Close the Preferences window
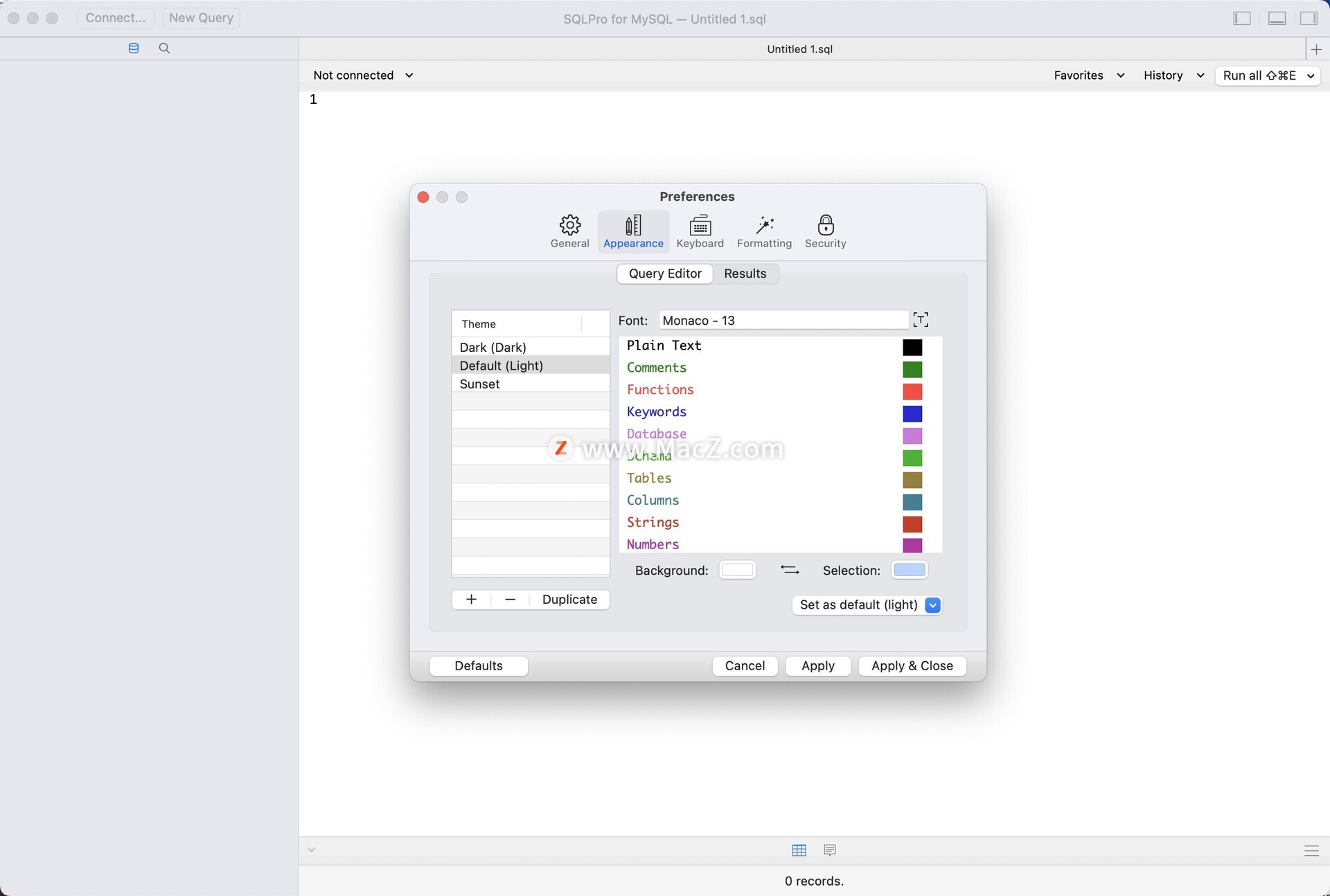The image size is (1330, 896). [x=423, y=197]
